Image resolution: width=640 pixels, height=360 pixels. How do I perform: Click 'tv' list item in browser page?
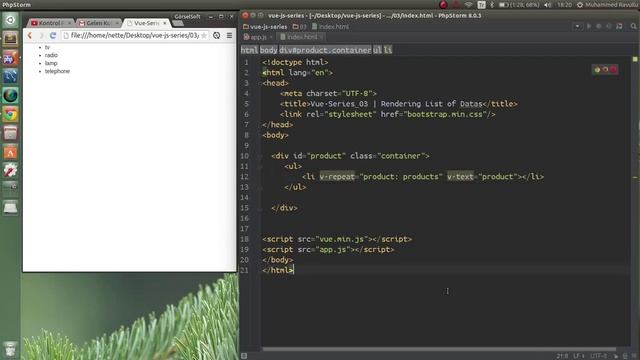point(47,47)
